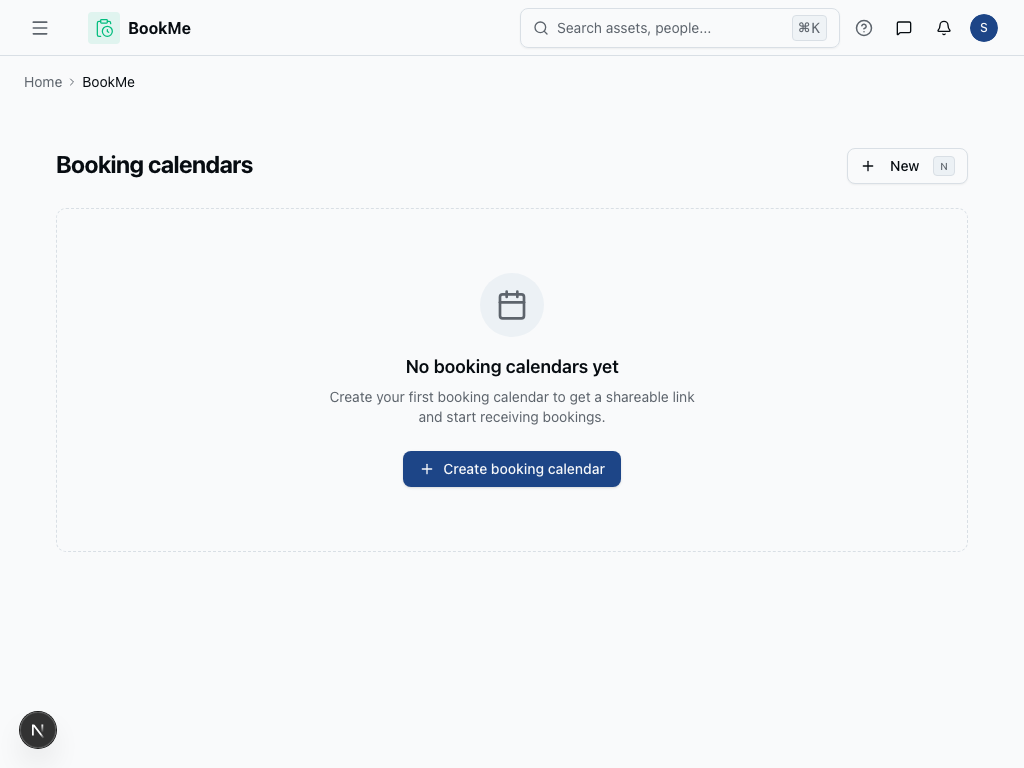Click the Booking calendars page heading
This screenshot has width=1024, height=768.
pyautogui.click(x=154, y=165)
